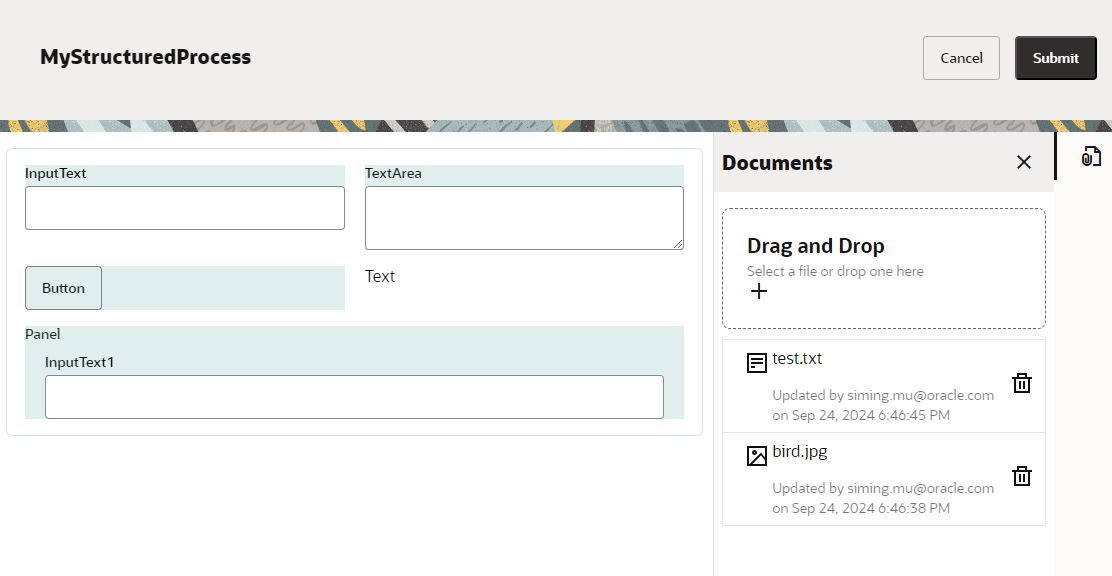
Task: Delete test.txt using its trash icon
Action: click(x=1021, y=382)
